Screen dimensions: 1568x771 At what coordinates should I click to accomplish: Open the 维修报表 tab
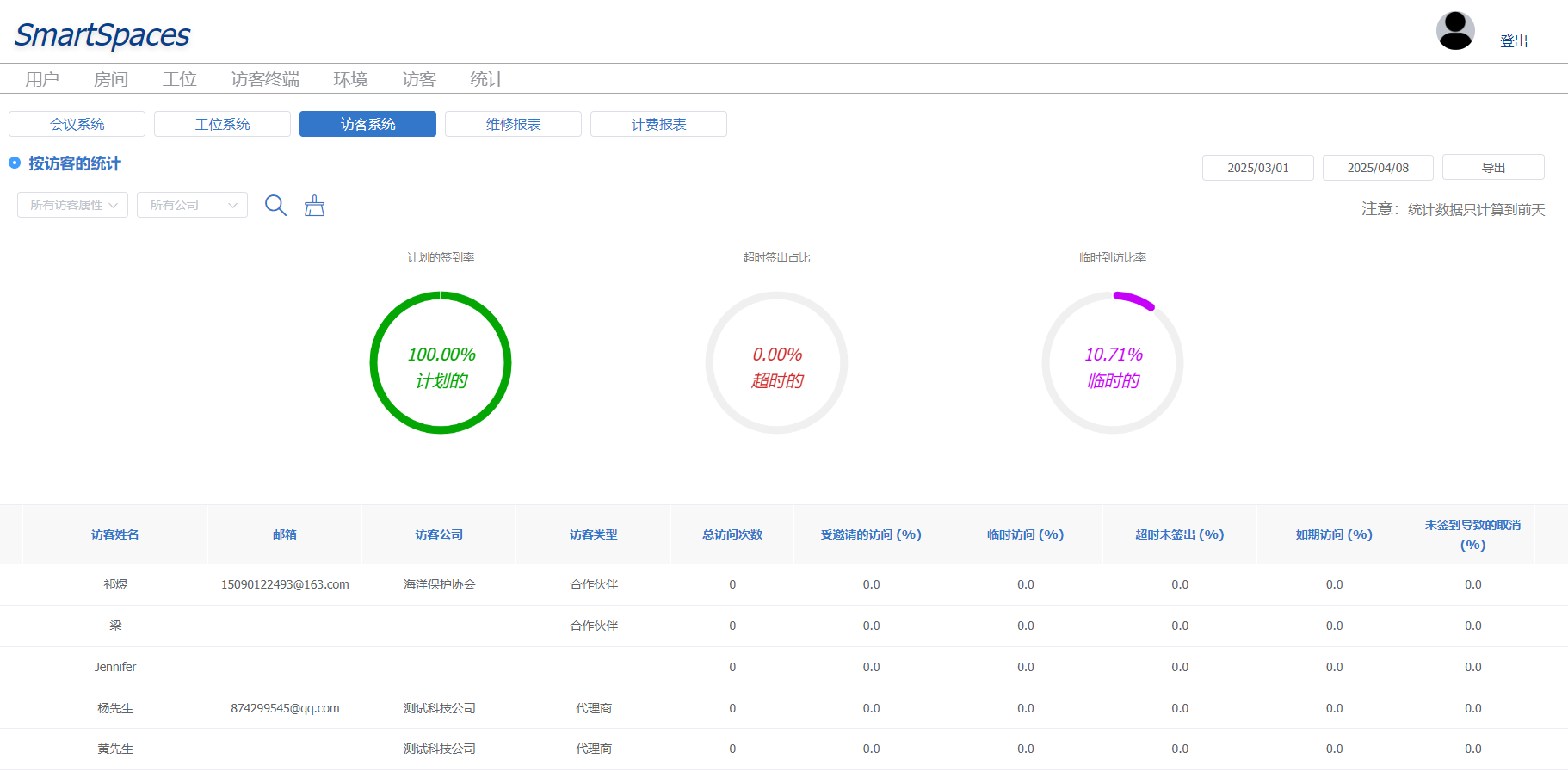point(513,124)
